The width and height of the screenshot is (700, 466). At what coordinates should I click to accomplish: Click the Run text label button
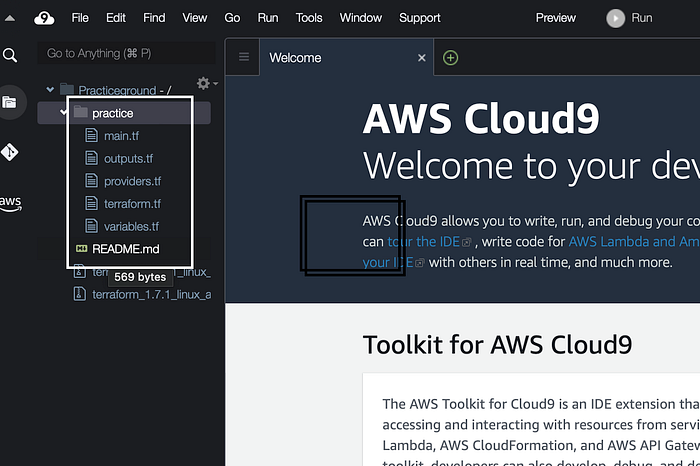point(642,18)
